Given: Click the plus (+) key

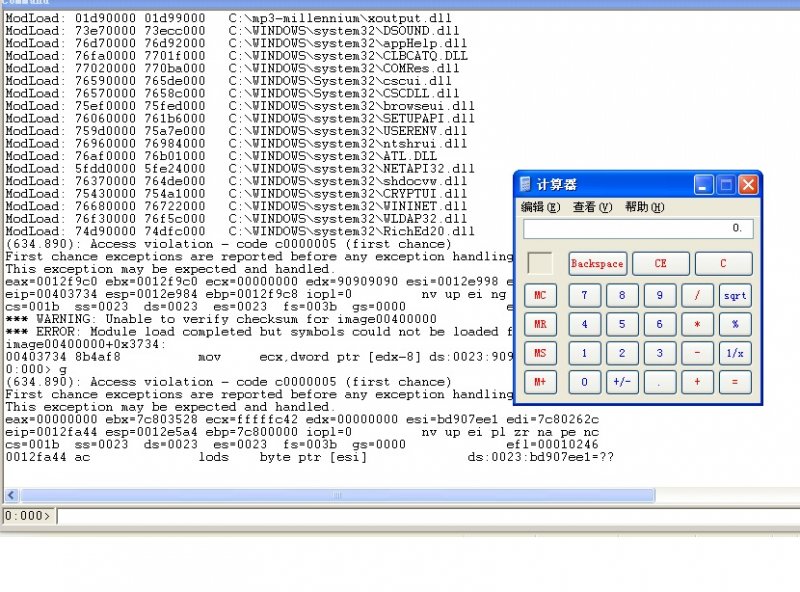Looking at the screenshot, I should (697, 382).
